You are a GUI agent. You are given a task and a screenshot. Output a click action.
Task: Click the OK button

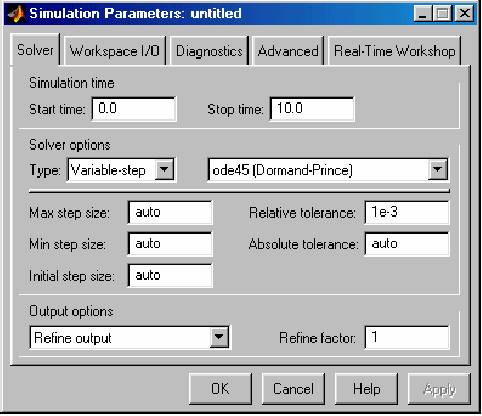[x=220, y=389]
